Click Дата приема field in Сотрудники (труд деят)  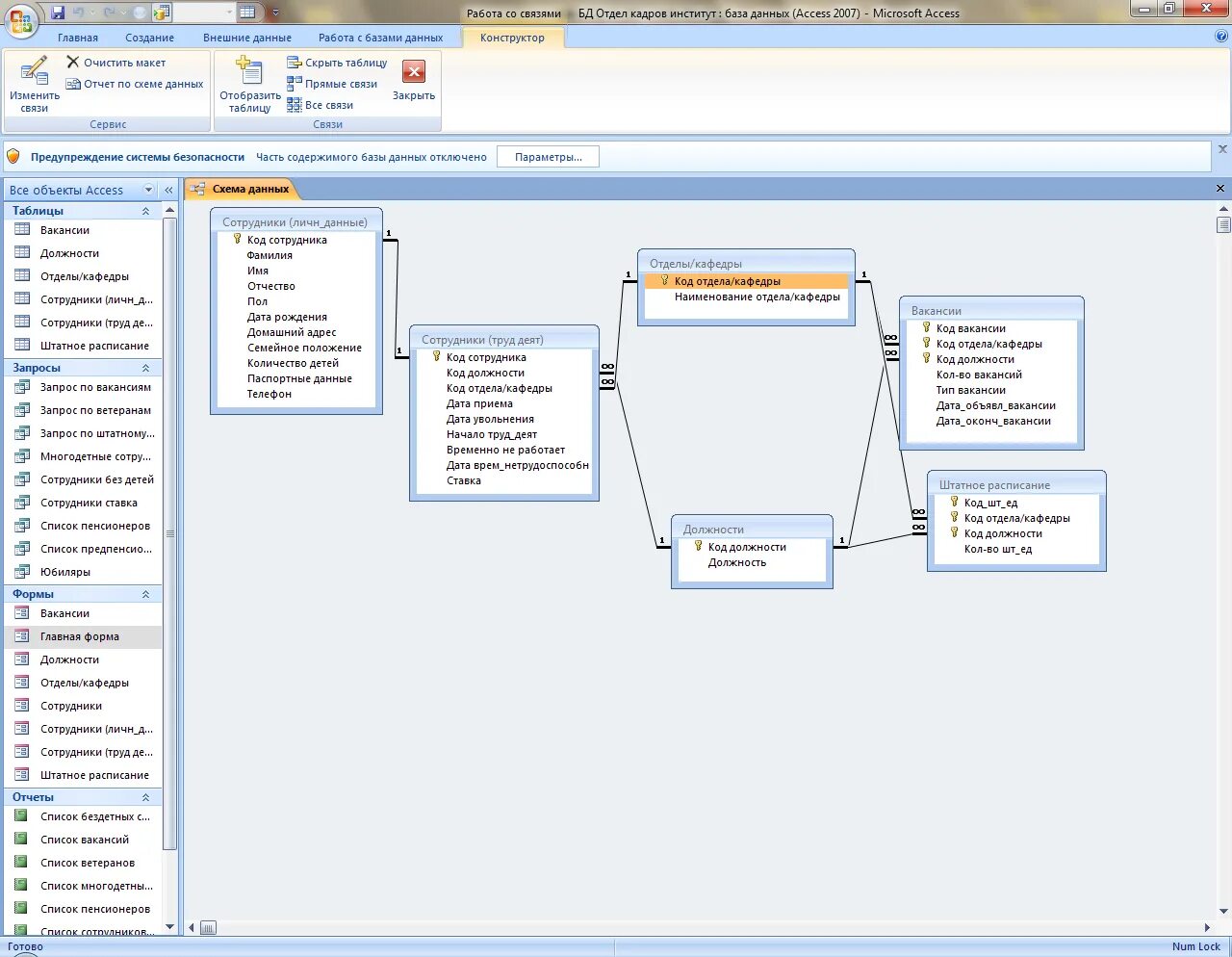(479, 403)
